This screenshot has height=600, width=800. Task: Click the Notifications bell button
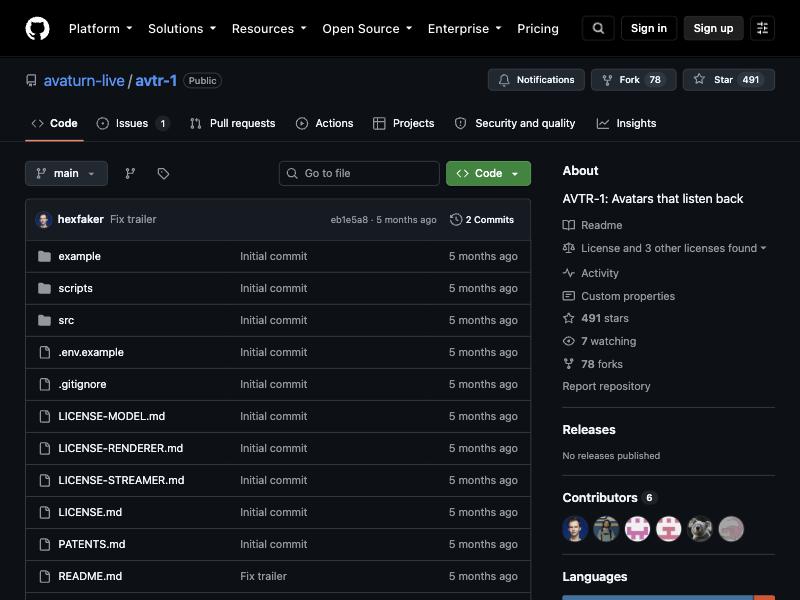536,80
